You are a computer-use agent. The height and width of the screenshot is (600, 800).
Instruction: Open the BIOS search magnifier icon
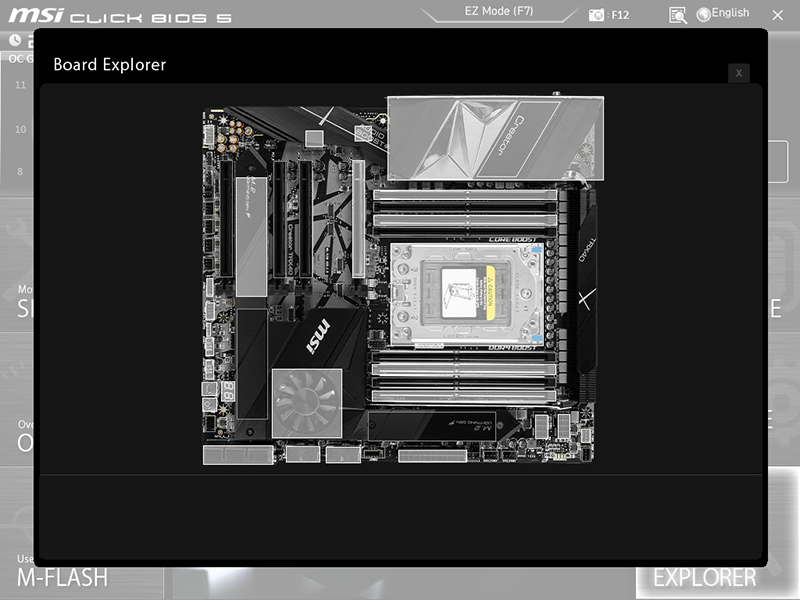678,15
